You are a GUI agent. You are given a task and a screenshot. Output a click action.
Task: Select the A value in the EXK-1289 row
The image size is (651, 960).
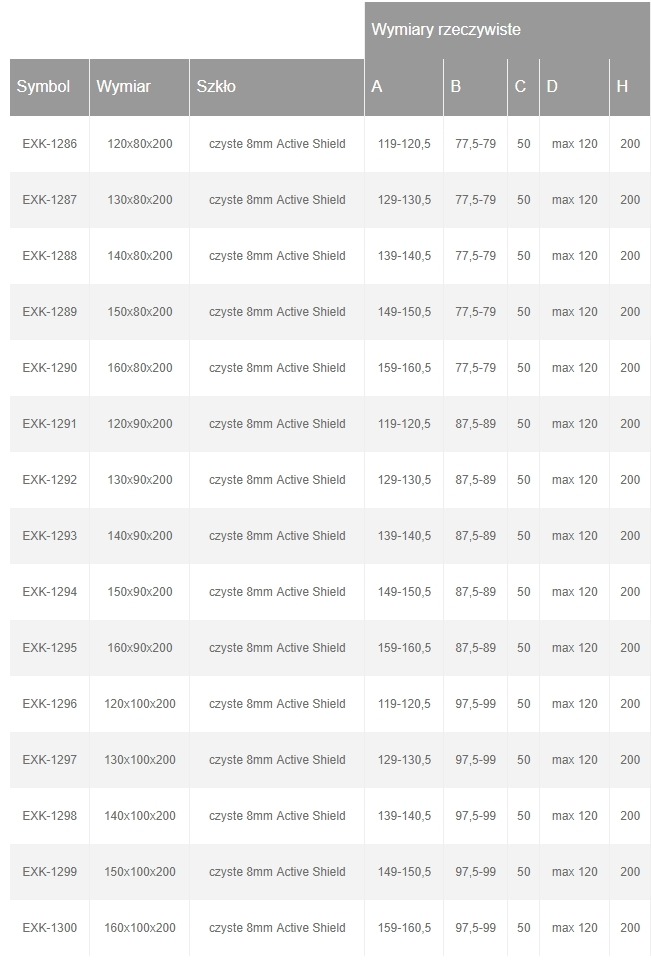[404, 312]
